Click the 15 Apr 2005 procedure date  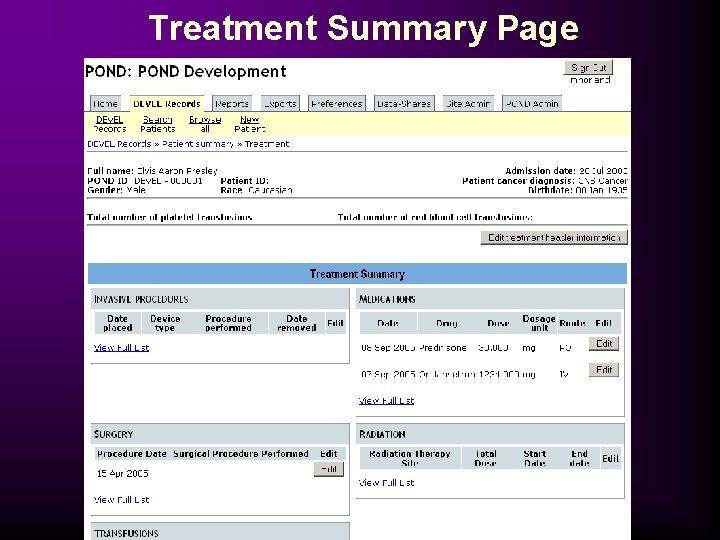123,473
